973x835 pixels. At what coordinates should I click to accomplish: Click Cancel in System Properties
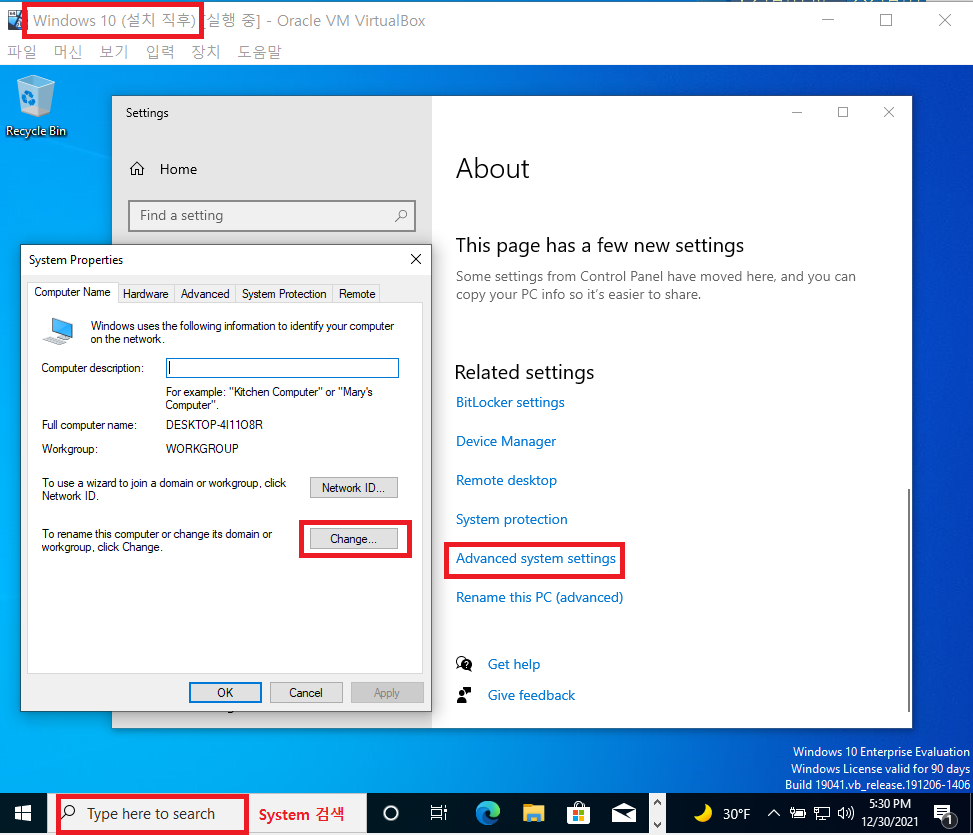coord(306,692)
